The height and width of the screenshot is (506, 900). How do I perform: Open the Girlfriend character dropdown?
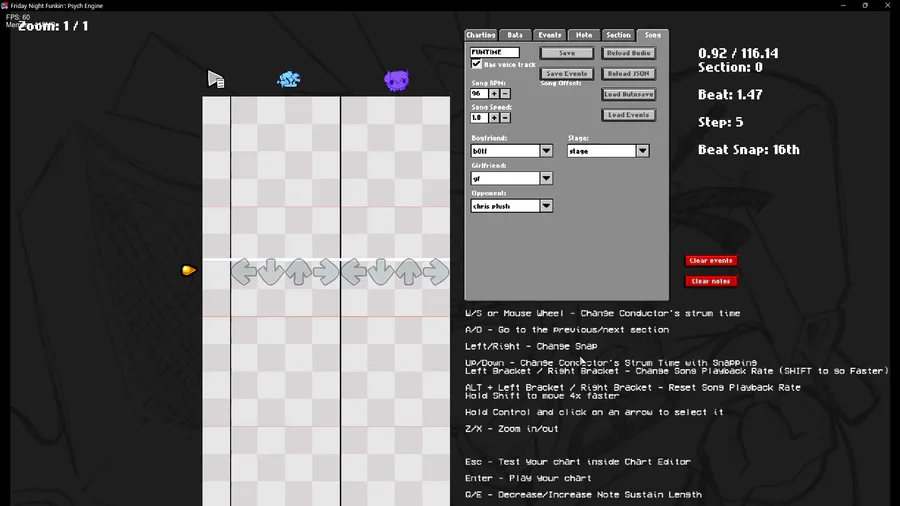[546, 178]
